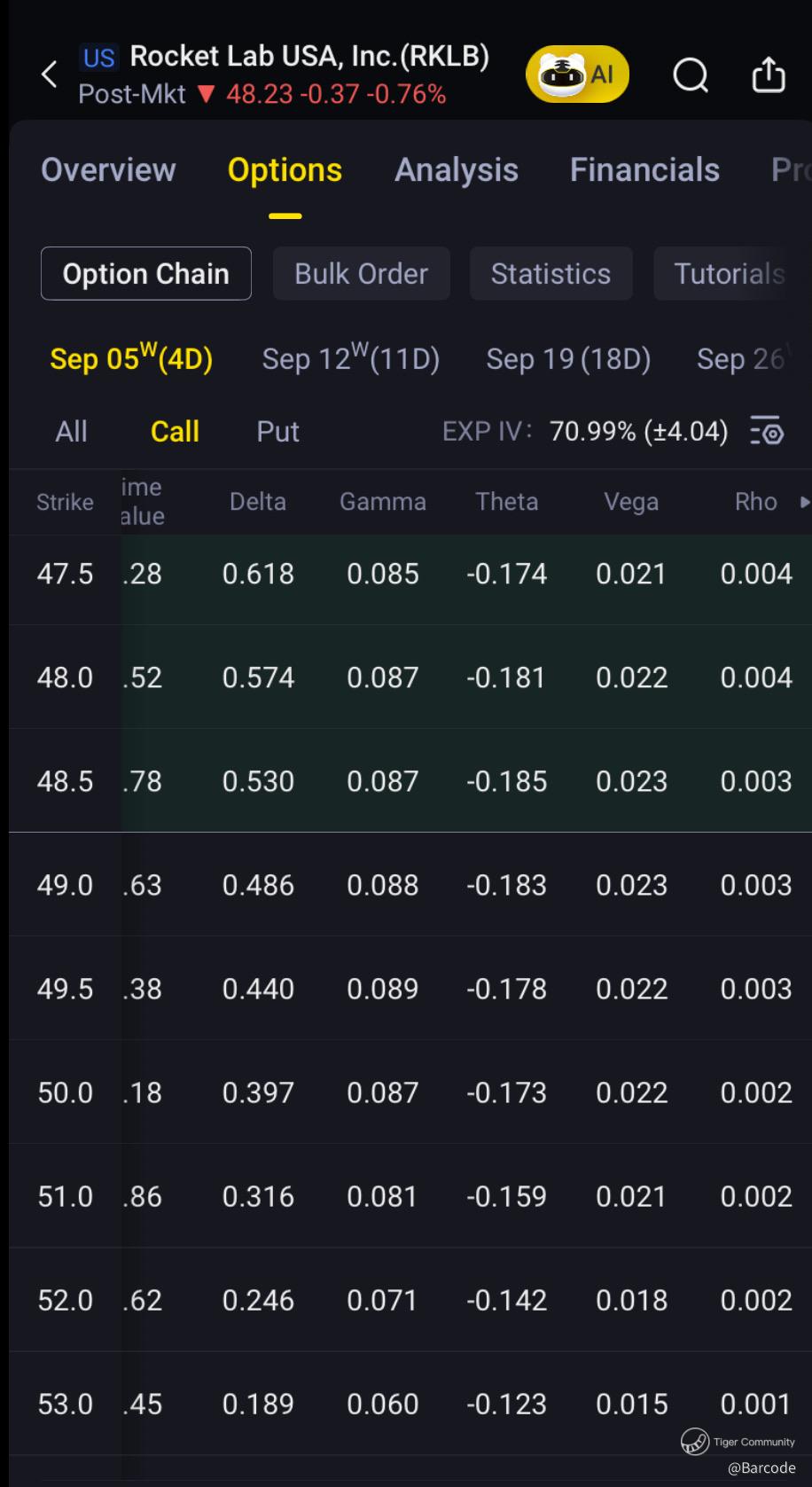Screen dimensions: 812x1487
Task: Open the Financials tab
Action: (644, 170)
